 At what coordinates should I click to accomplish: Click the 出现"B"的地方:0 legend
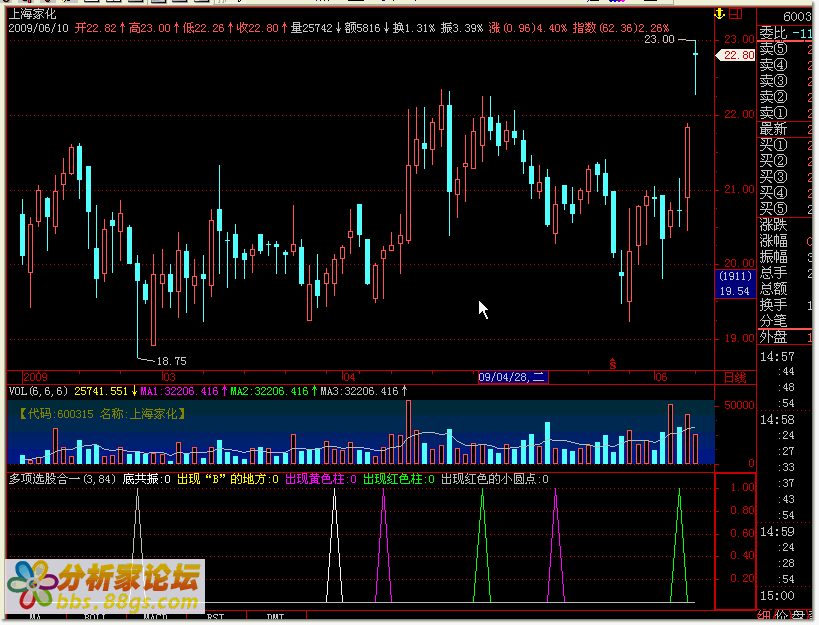tap(228, 479)
